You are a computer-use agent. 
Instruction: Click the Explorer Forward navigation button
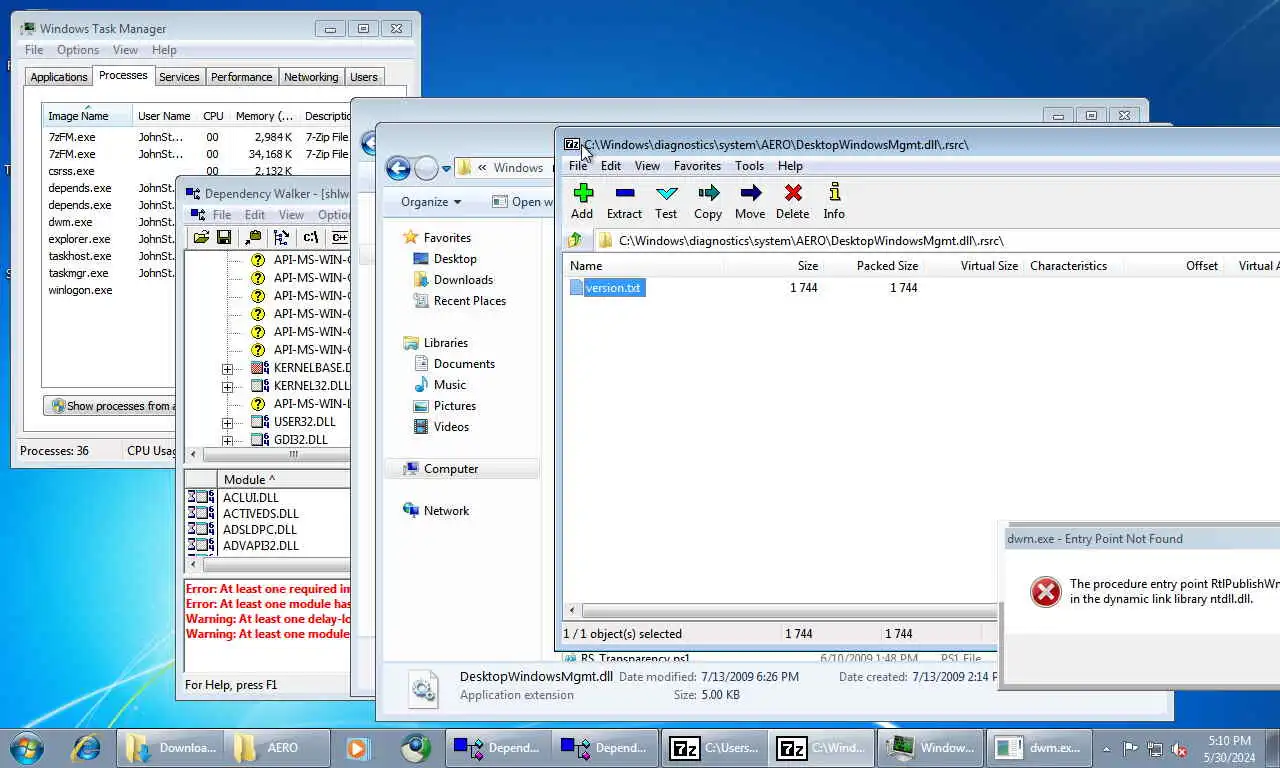coord(426,168)
